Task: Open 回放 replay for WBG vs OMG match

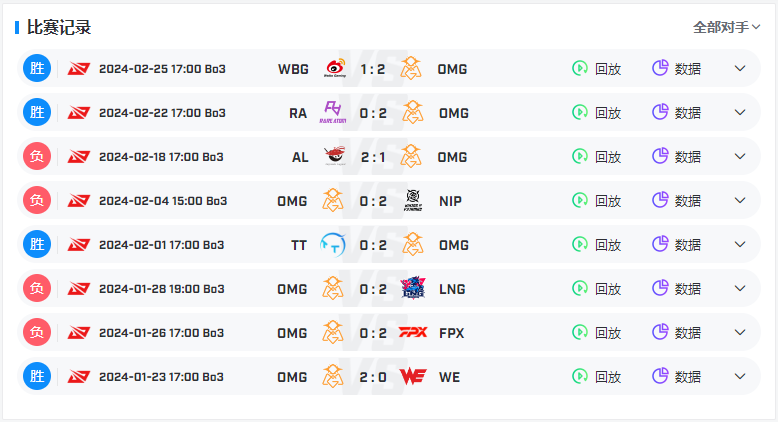Action: (596, 68)
